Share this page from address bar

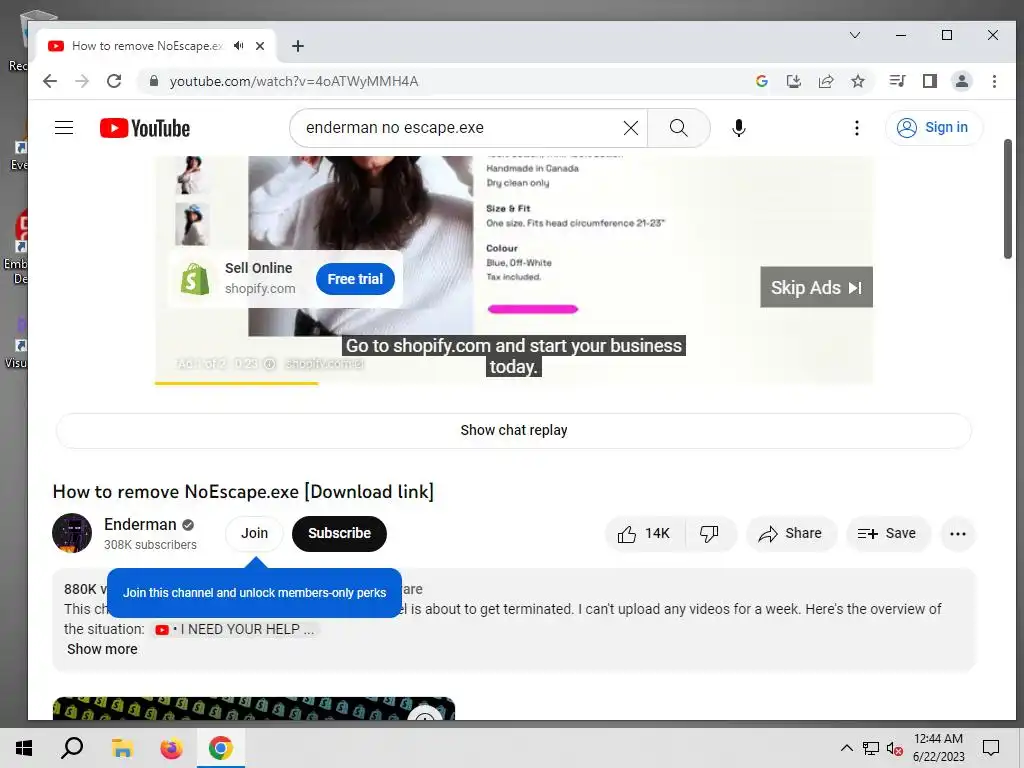pyautogui.click(x=826, y=81)
